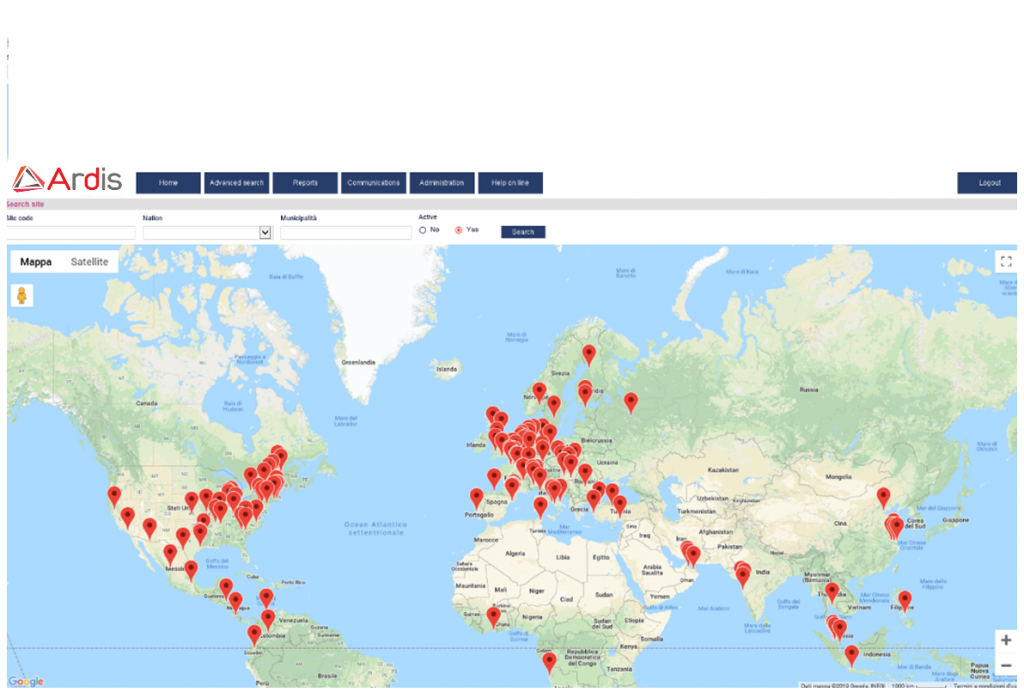This screenshot has height=692, width=1024.
Task: Select the Active No radio button
Action: (423, 230)
